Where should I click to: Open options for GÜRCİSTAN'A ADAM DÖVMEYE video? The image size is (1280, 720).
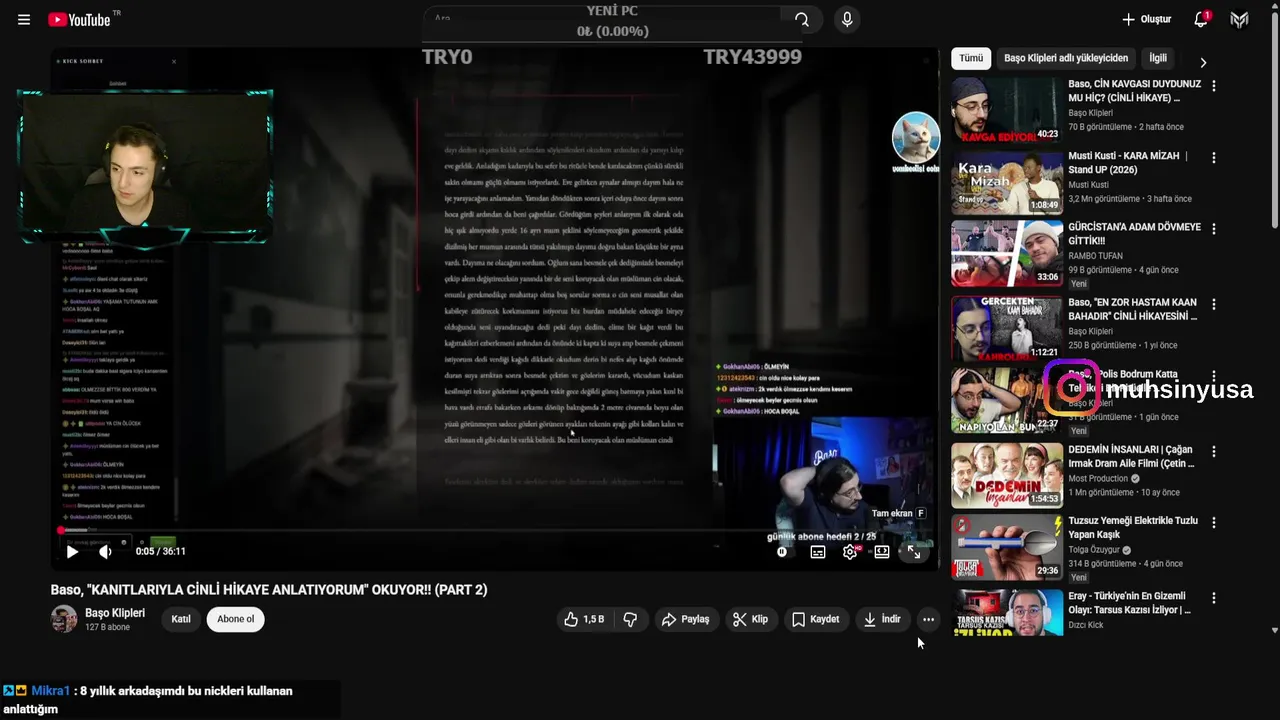click(1214, 229)
